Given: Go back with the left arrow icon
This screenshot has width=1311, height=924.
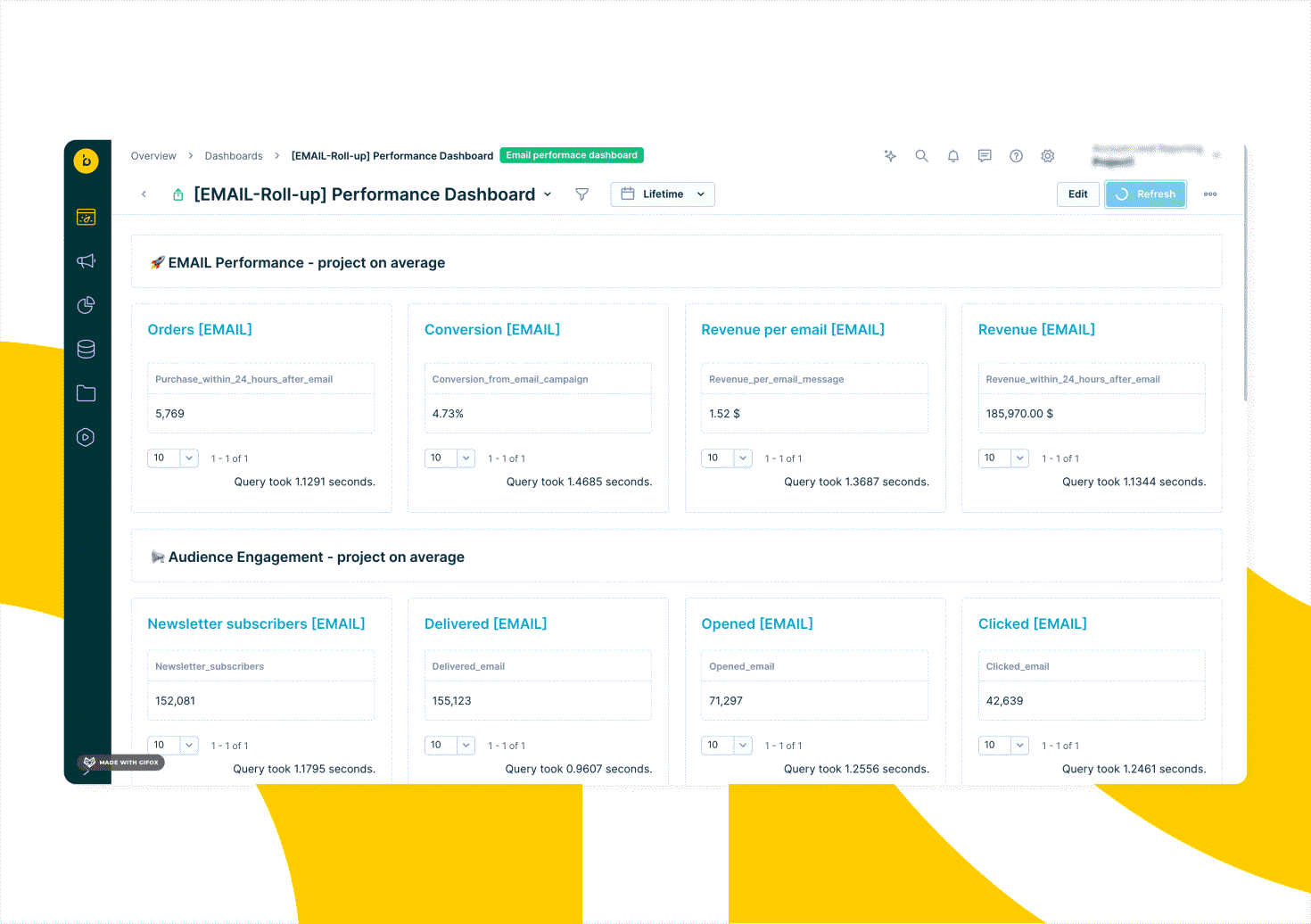Looking at the screenshot, I should click(144, 194).
